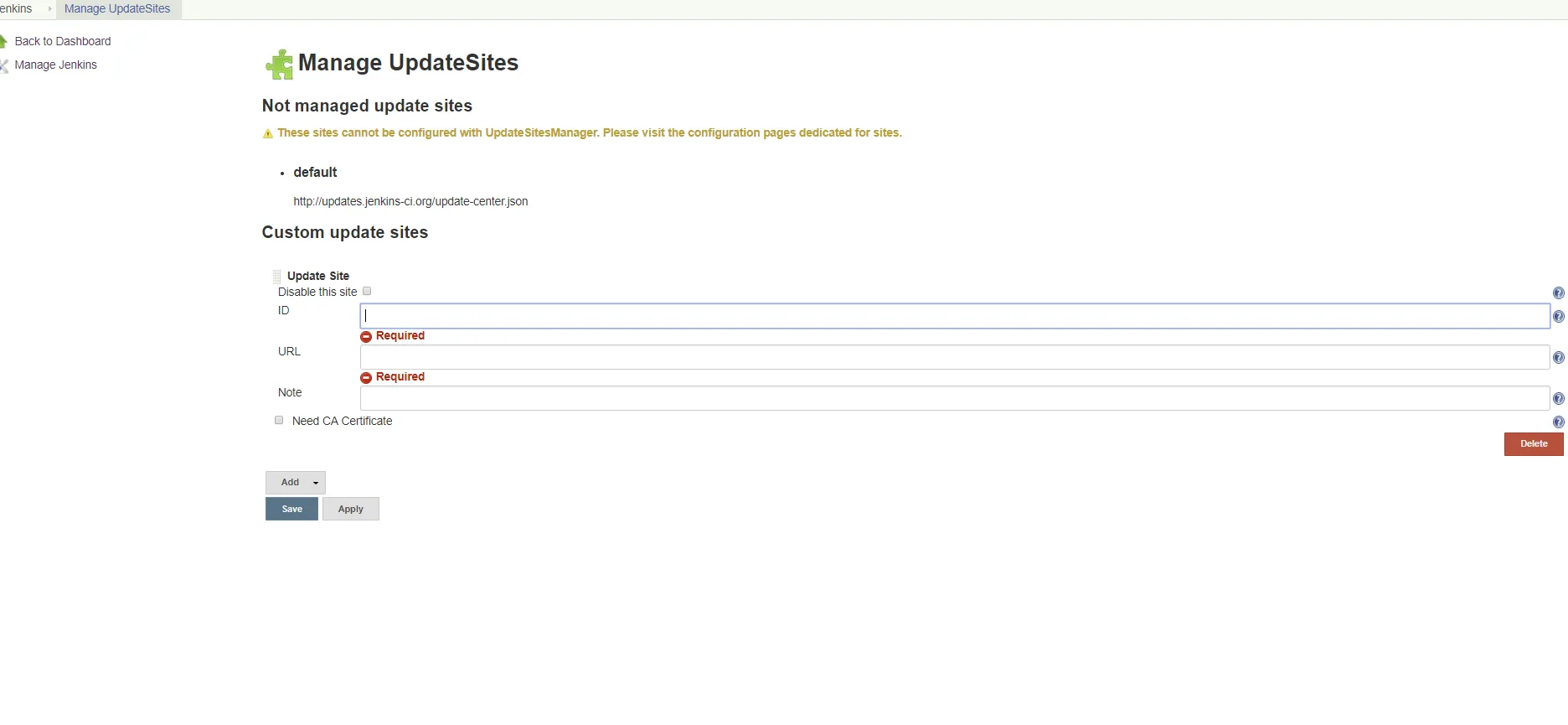
Task: Click the Manage UpdateSites puzzle icon
Action: point(279,65)
